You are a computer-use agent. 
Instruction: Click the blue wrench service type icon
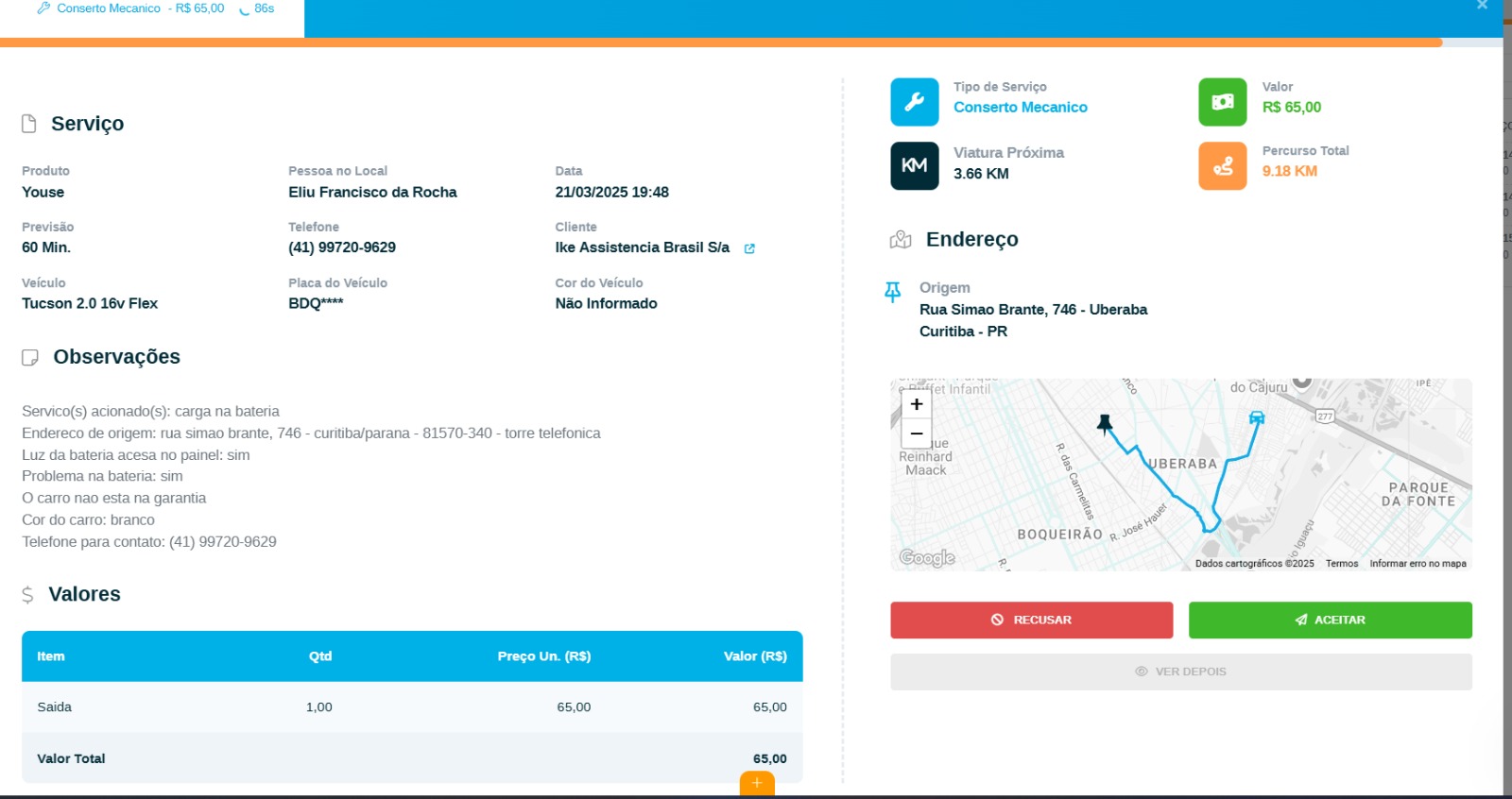click(914, 102)
